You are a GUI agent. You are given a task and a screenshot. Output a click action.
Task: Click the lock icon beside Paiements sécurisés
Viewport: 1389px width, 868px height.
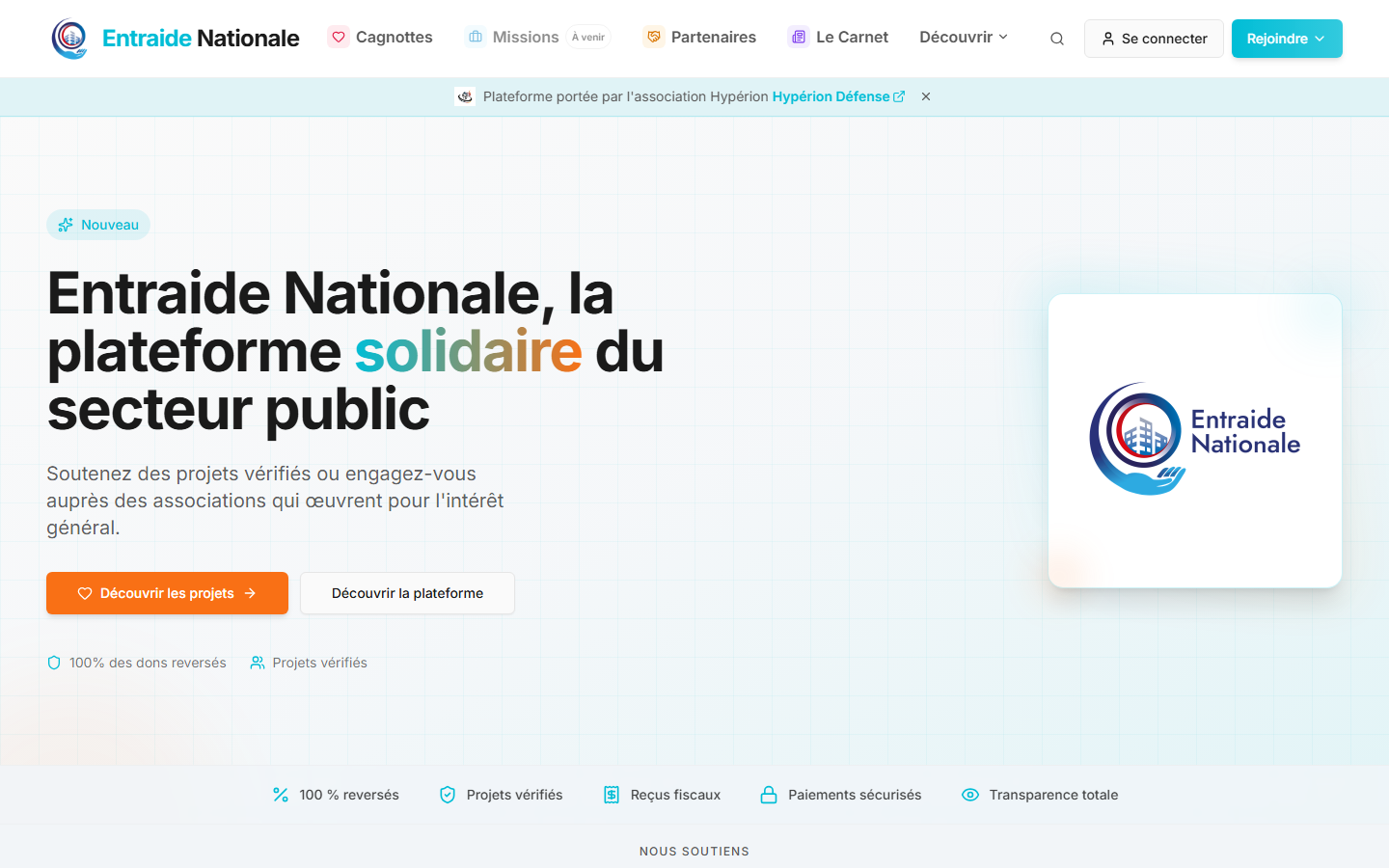click(769, 795)
